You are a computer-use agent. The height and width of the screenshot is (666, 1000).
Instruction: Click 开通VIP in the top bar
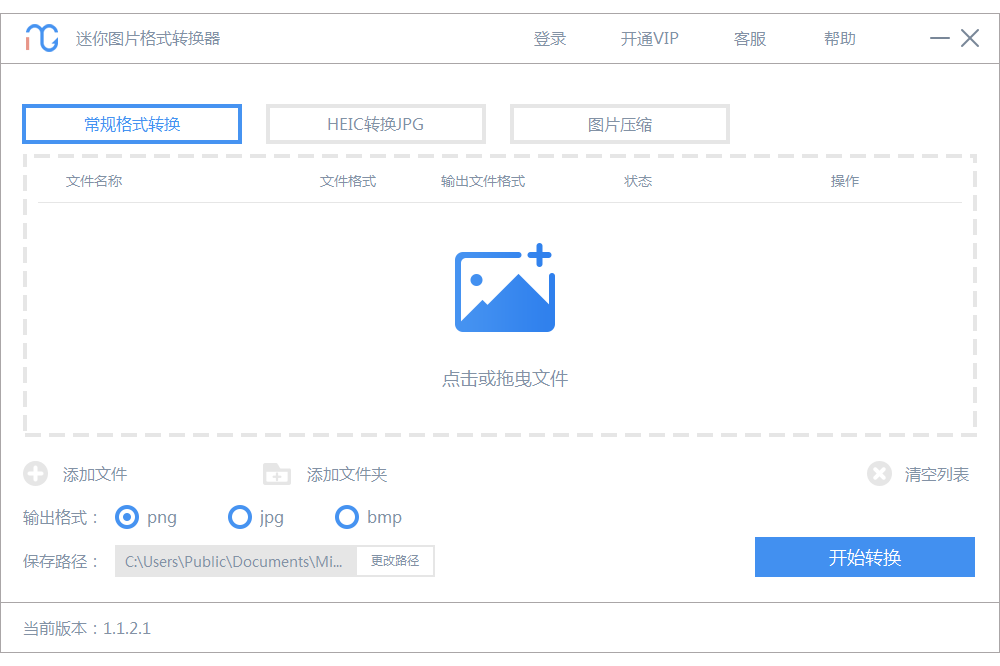649,39
